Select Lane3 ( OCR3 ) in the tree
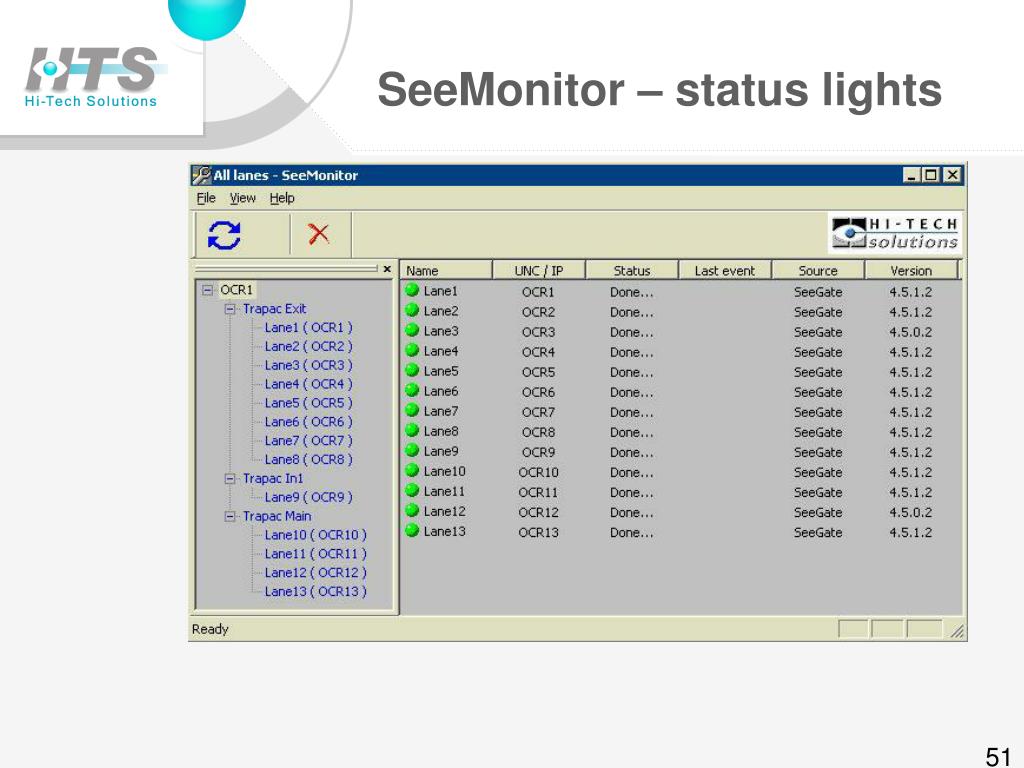The height and width of the screenshot is (768, 1024). coord(308,366)
